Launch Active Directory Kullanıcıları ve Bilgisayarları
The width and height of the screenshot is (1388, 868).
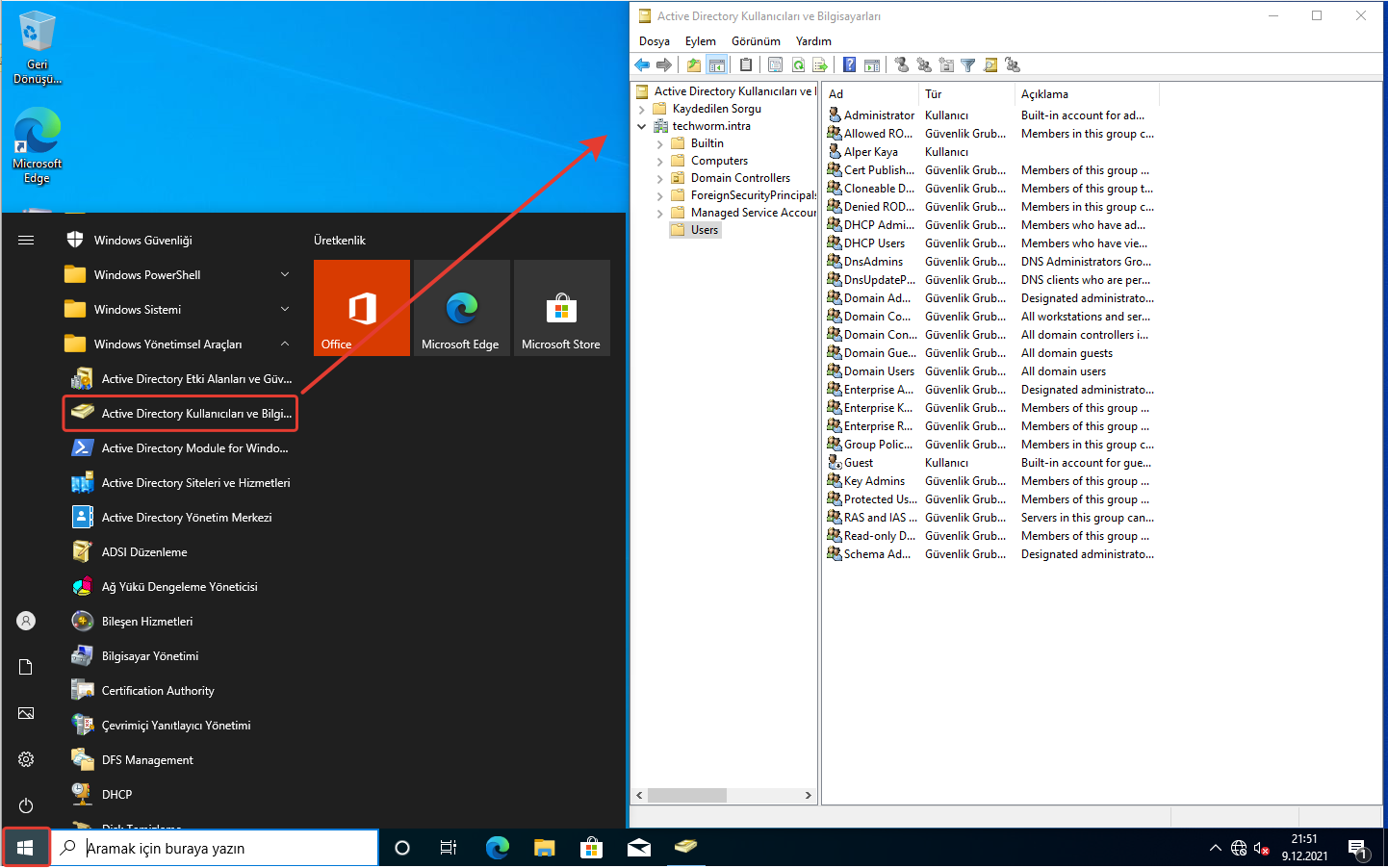point(181,414)
